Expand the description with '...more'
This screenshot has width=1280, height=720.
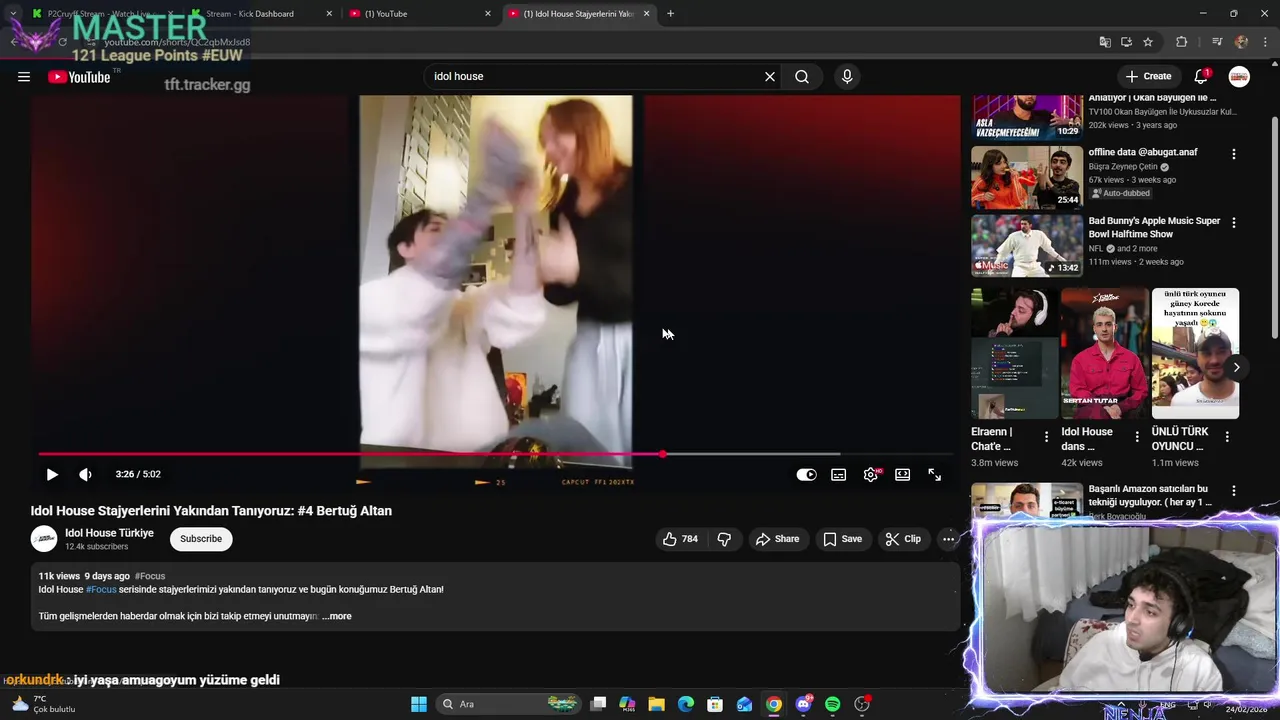(337, 616)
